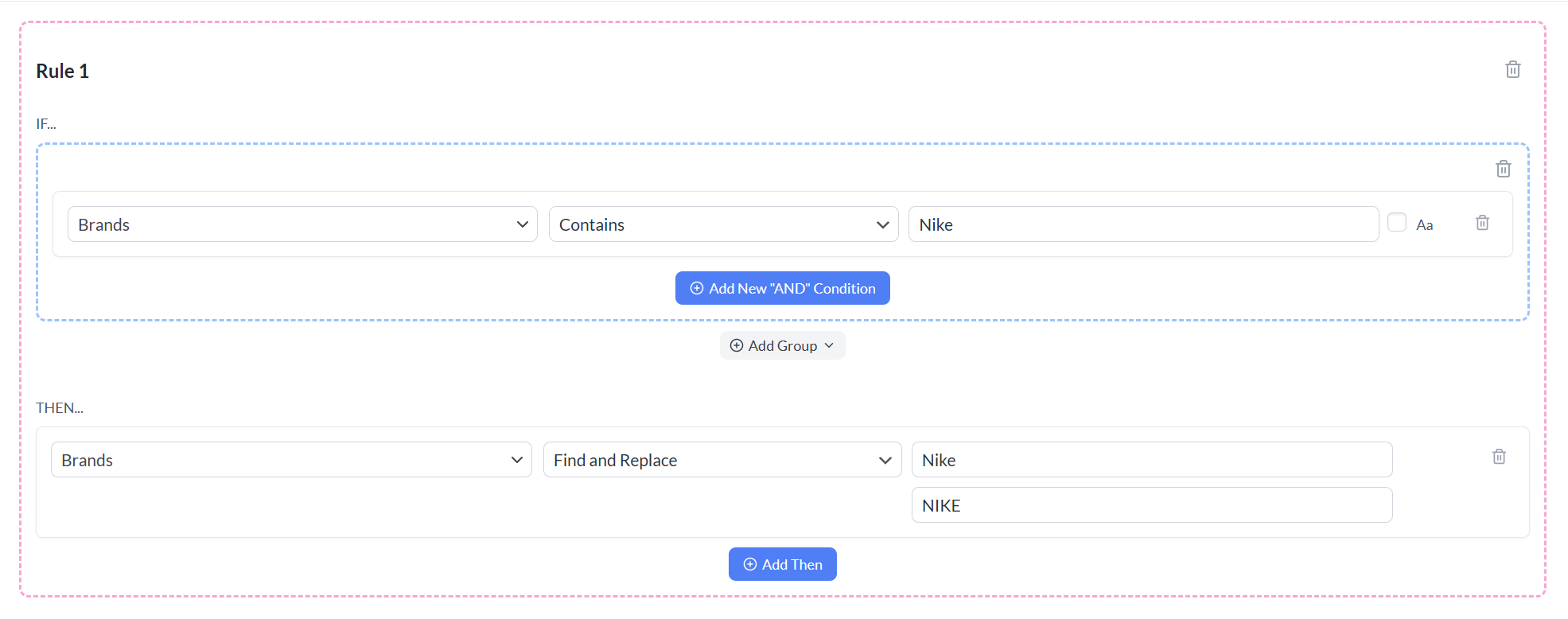Add a new "AND" condition
The width and height of the screenshot is (1568, 619).
pos(783,288)
